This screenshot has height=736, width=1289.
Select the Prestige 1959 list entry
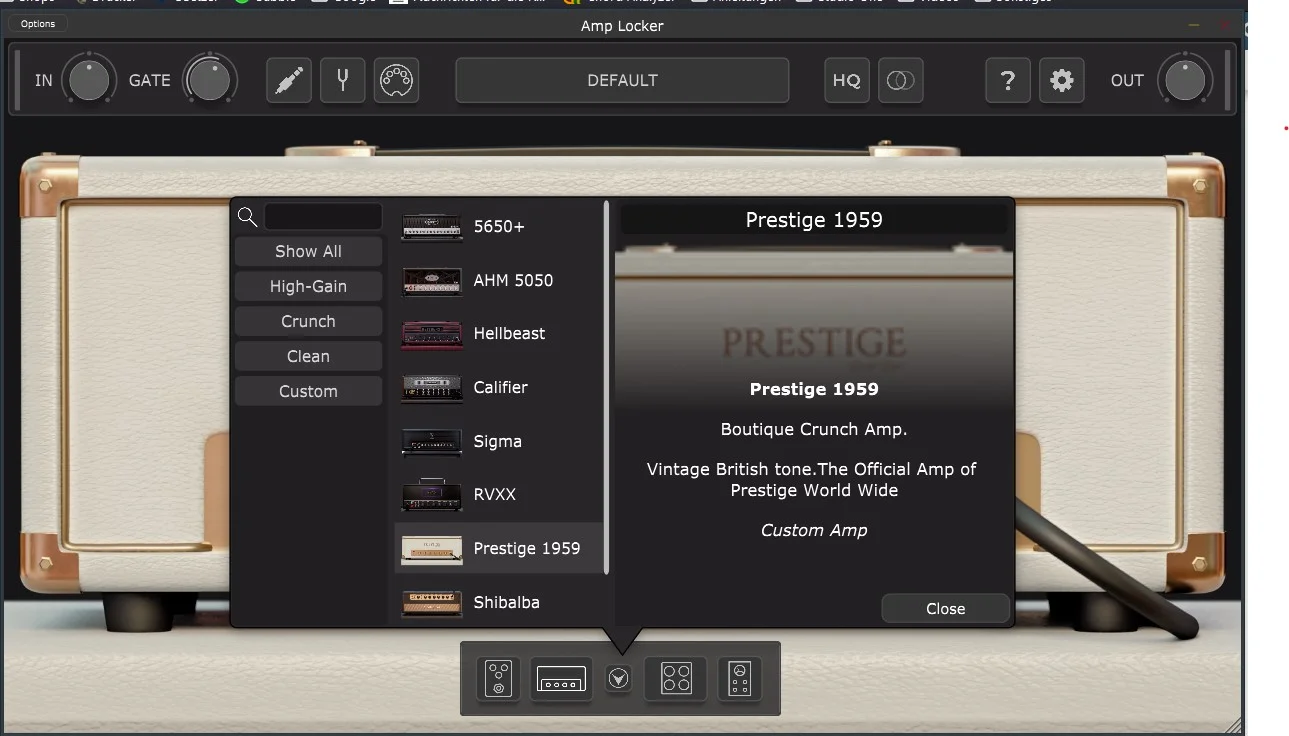pos(498,548)
